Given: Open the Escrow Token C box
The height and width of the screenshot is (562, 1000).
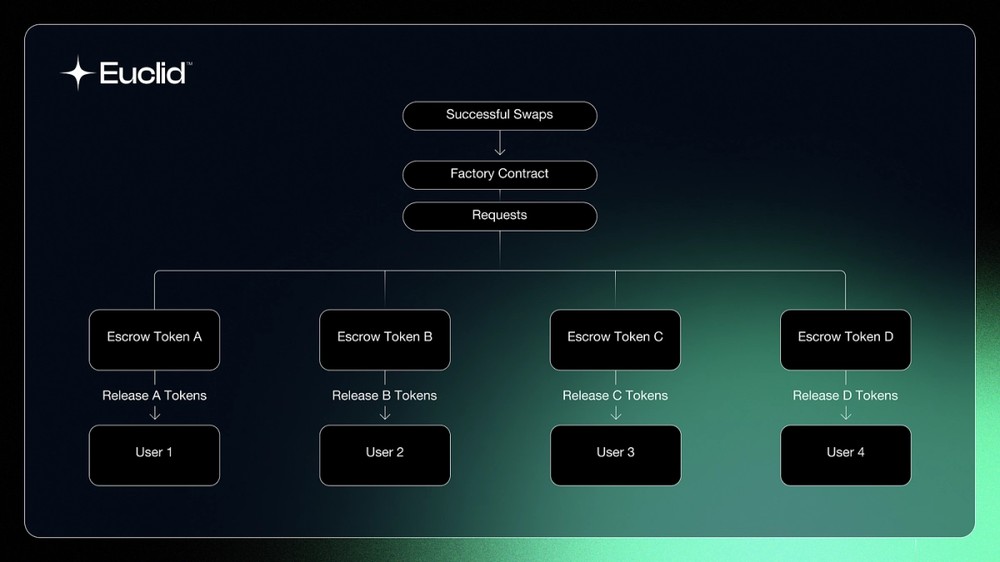Looking at the screenshot, I should click(615, 340).
